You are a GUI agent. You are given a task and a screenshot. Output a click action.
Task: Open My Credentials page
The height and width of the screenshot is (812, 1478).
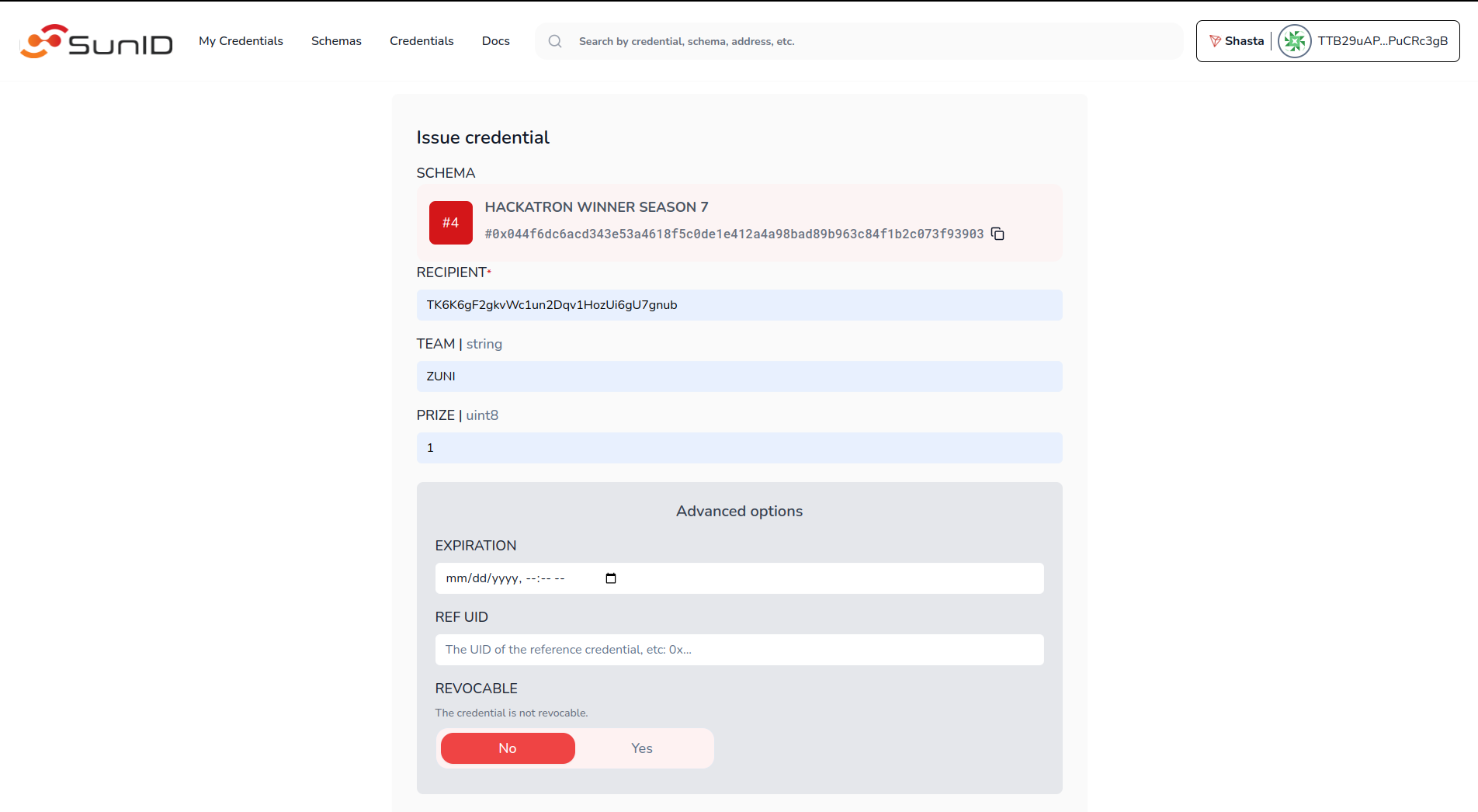click(x=241, y=41)
